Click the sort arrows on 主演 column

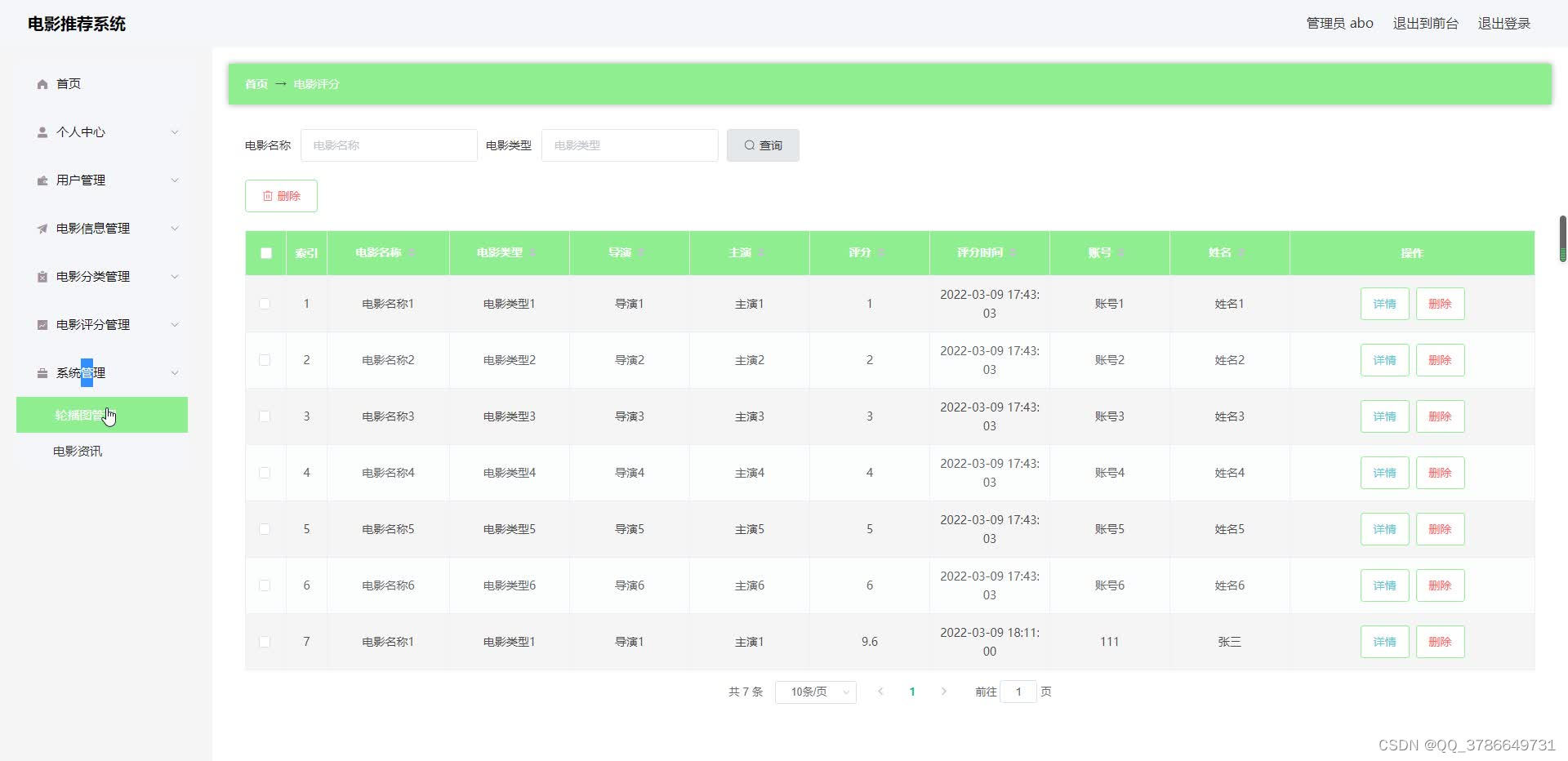coord(761,253)
